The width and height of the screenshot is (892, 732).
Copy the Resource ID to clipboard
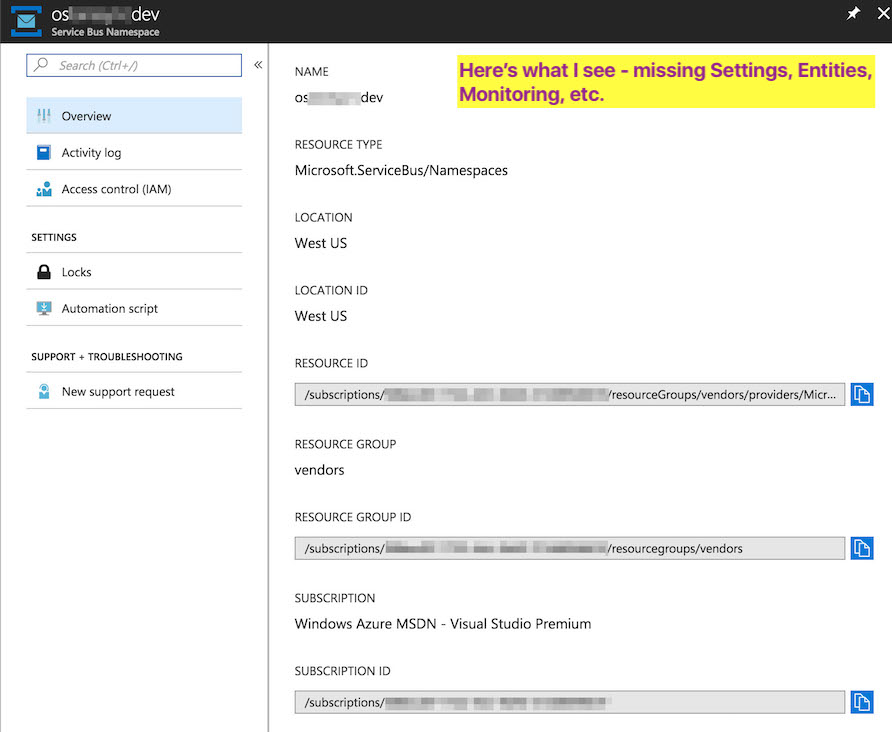(x=862, y=394)
